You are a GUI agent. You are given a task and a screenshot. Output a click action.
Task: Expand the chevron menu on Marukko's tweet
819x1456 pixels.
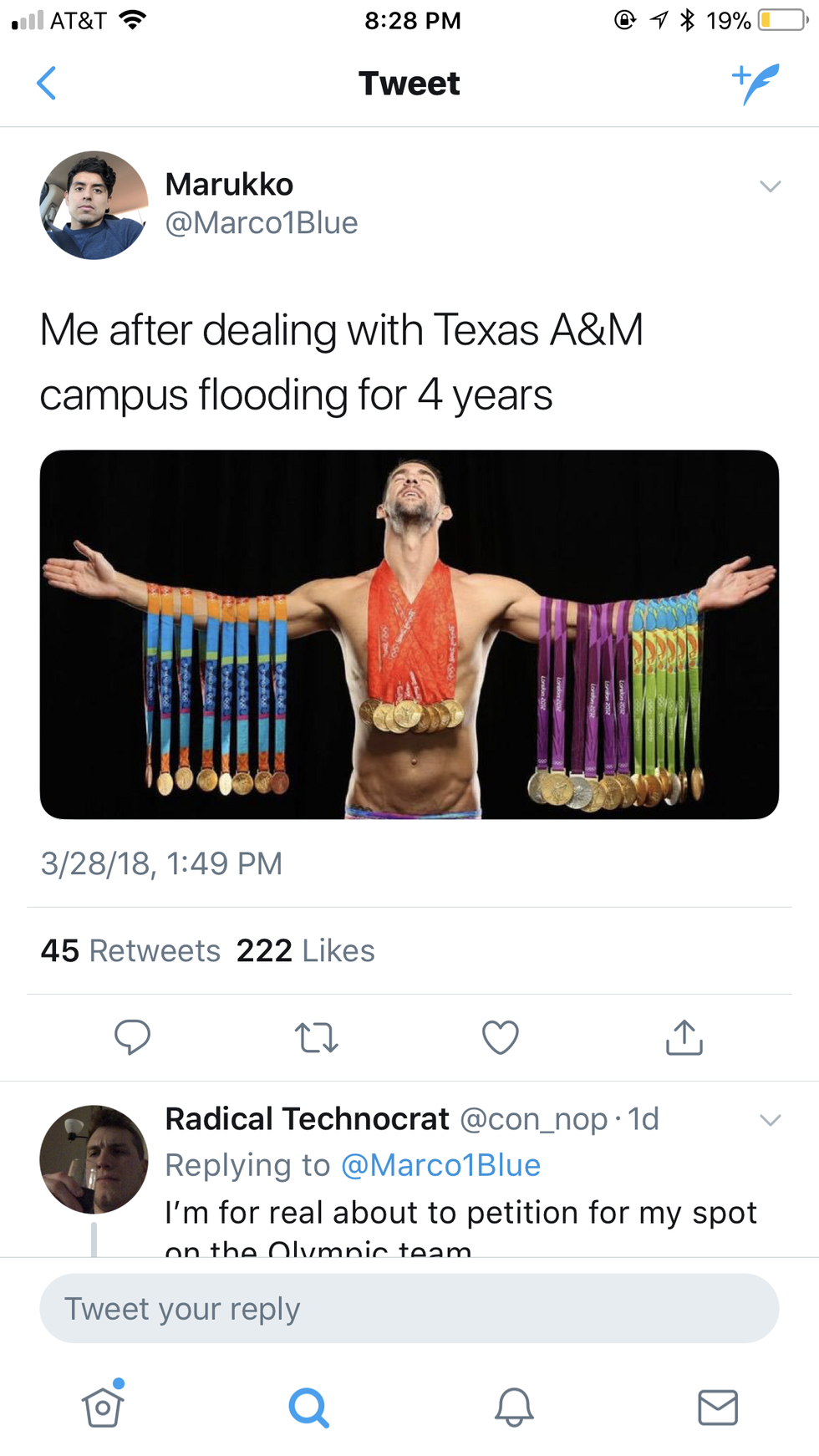point(770,186)
